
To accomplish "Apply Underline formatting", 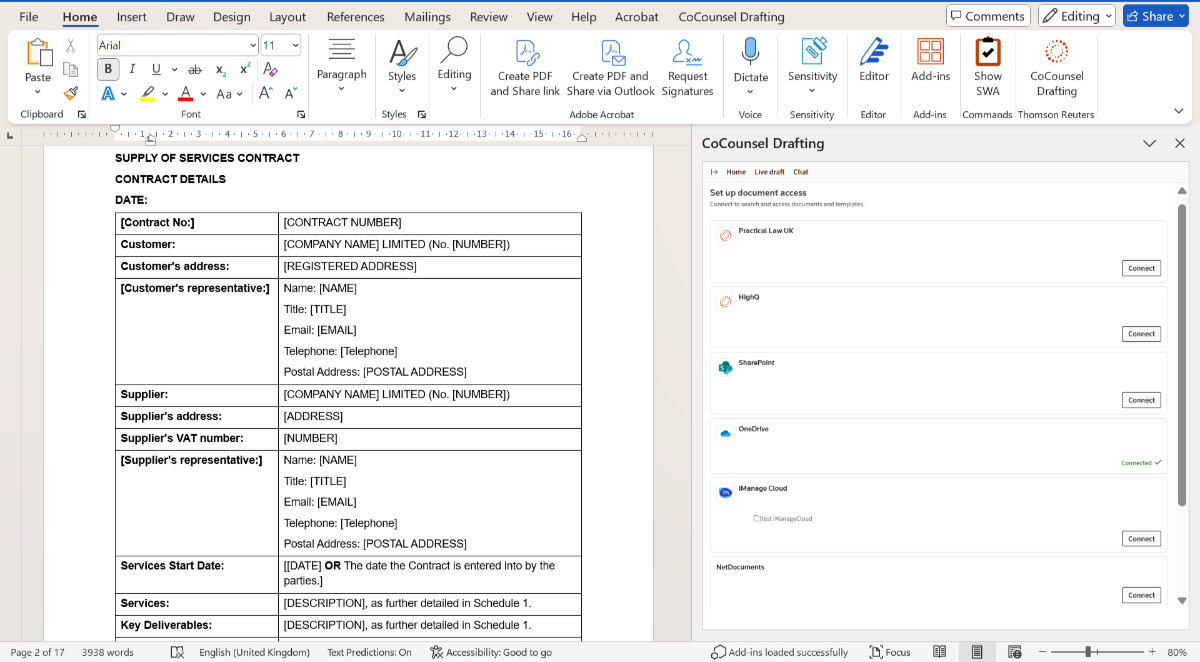I will 156,69.
